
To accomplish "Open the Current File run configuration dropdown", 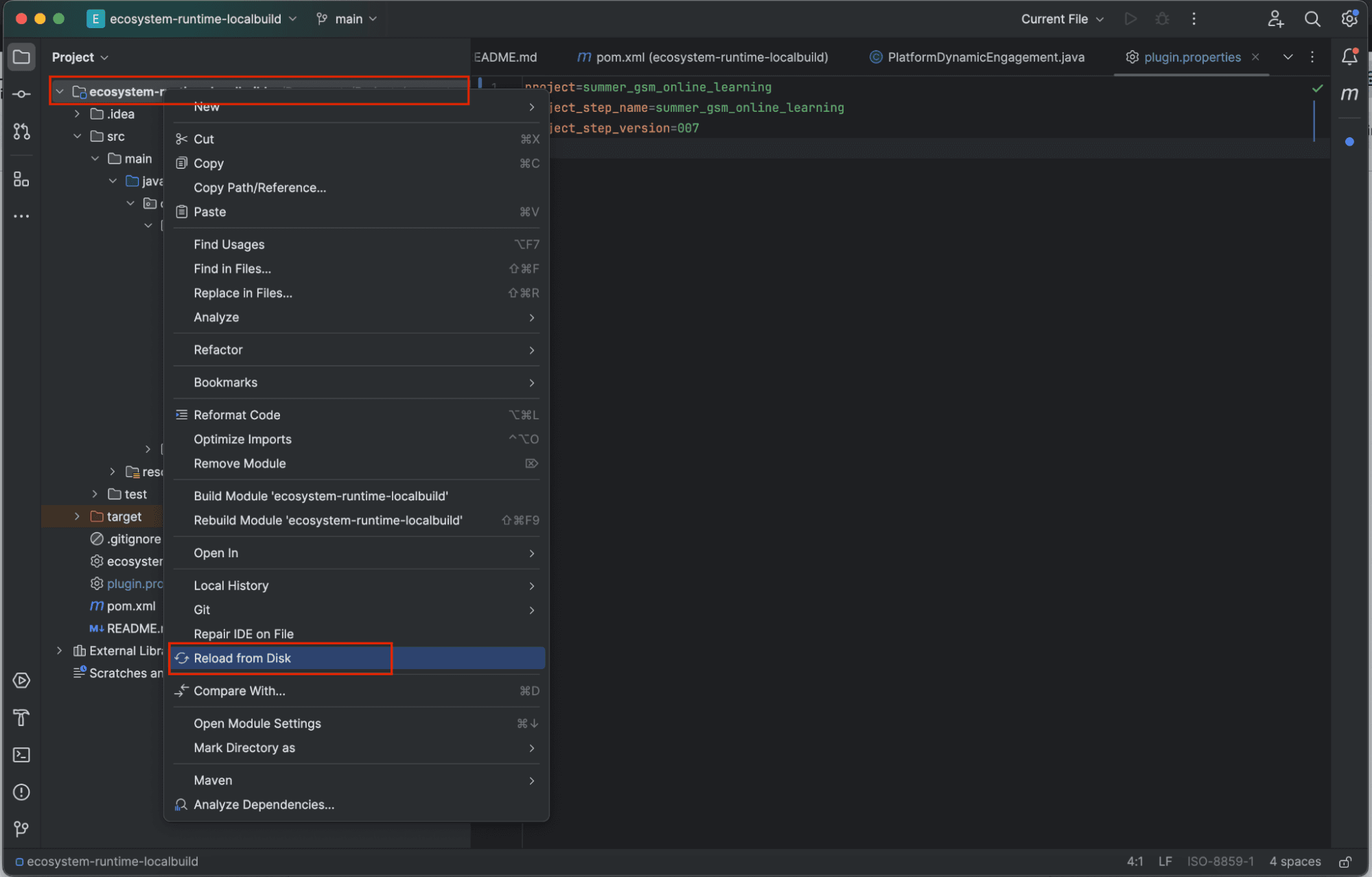I will tap(1062, 19).
